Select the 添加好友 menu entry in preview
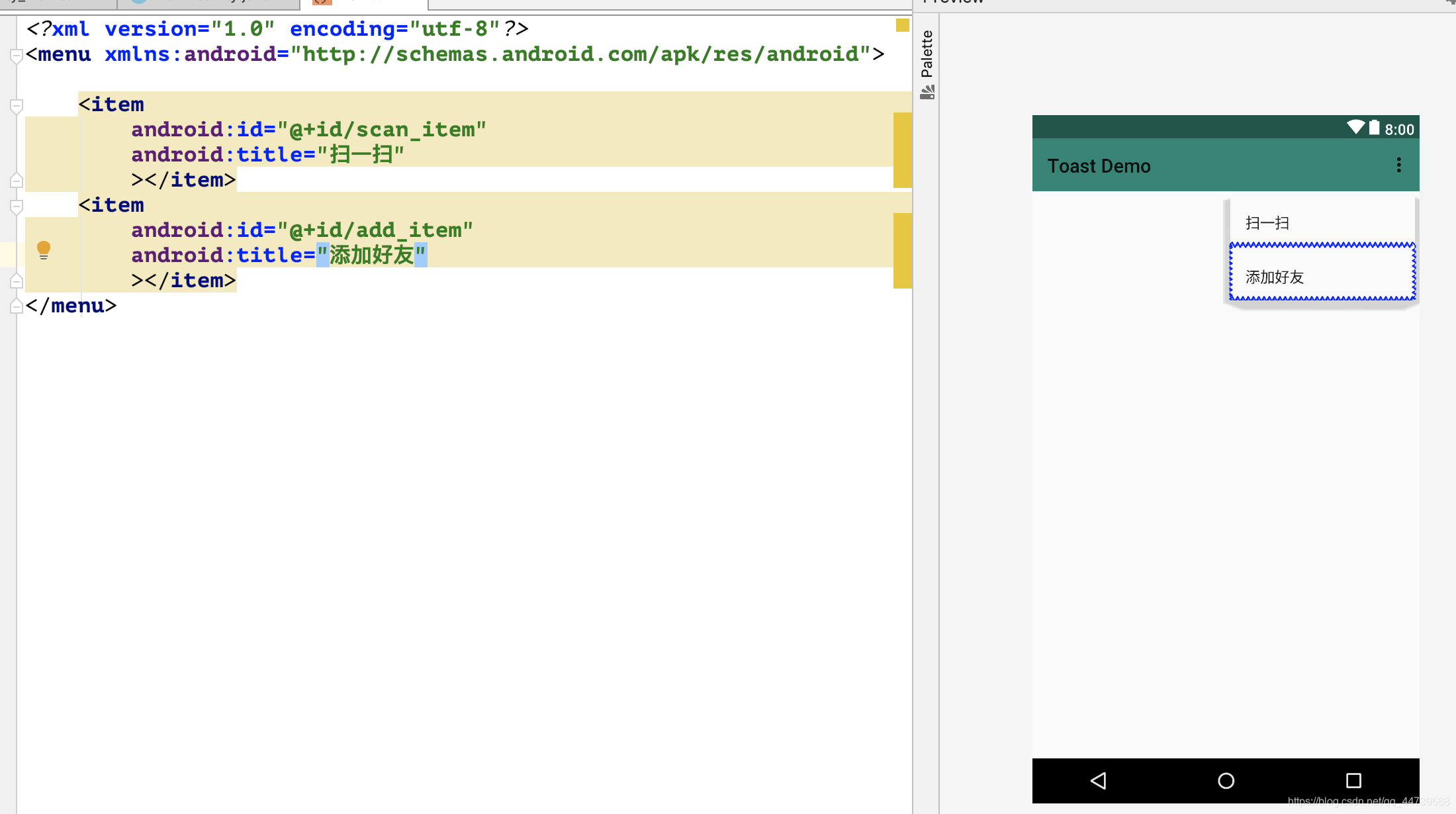The width and height of the screenshot is (1456, 814). [1322, 271]
